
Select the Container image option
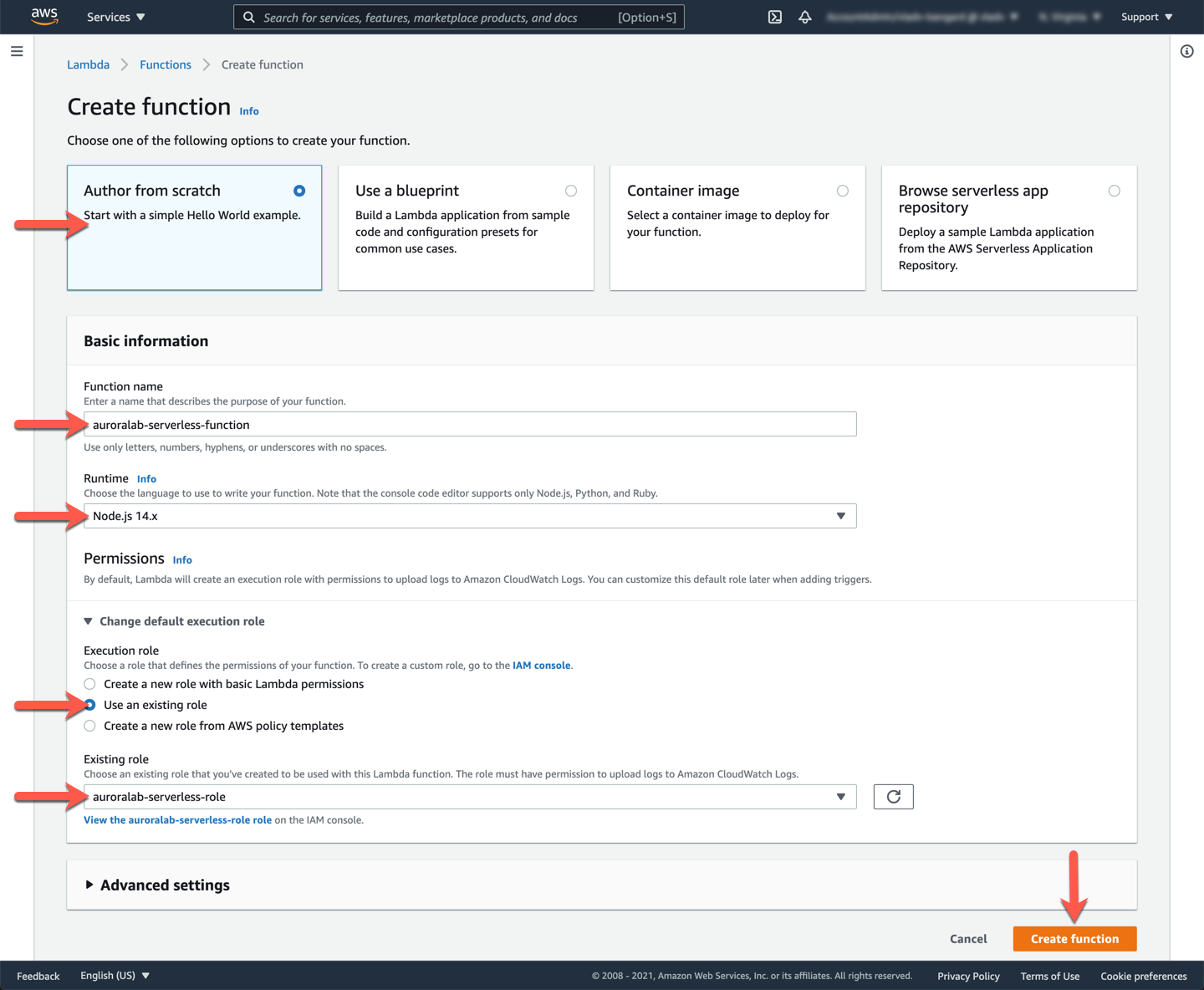[842, 191]
